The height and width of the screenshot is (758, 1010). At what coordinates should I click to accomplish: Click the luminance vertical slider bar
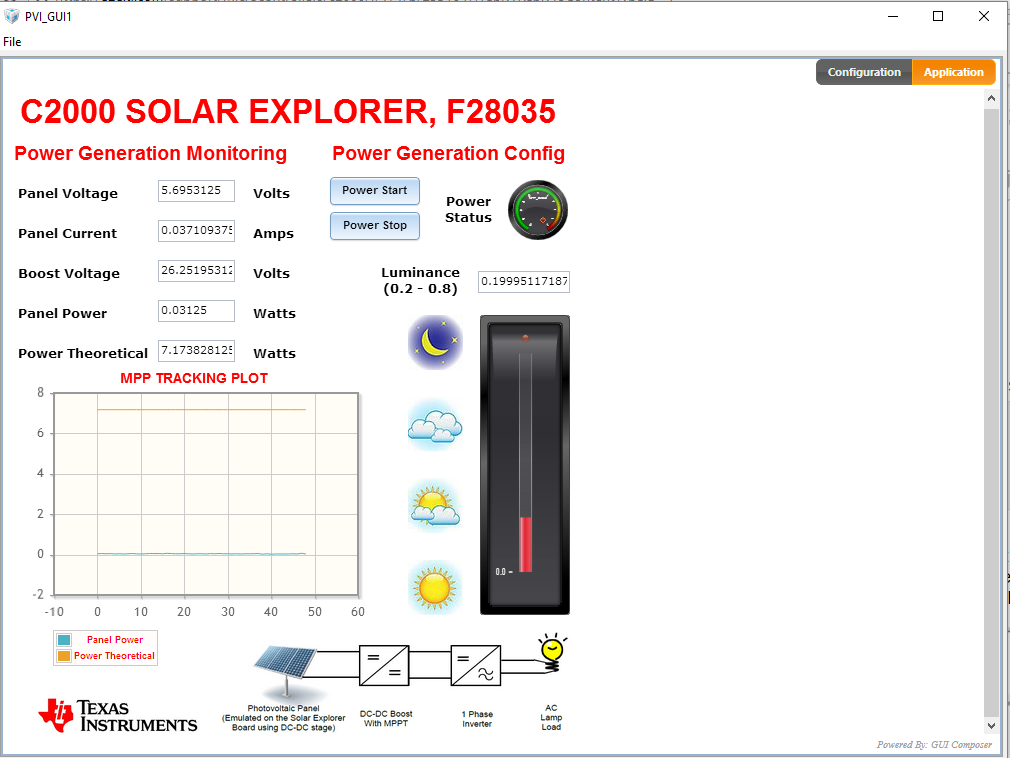tap(525, 464)
